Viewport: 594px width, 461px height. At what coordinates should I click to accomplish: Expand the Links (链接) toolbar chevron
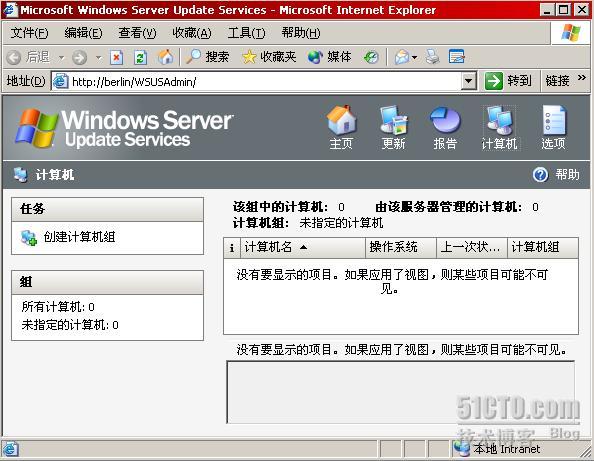[581, 78]
